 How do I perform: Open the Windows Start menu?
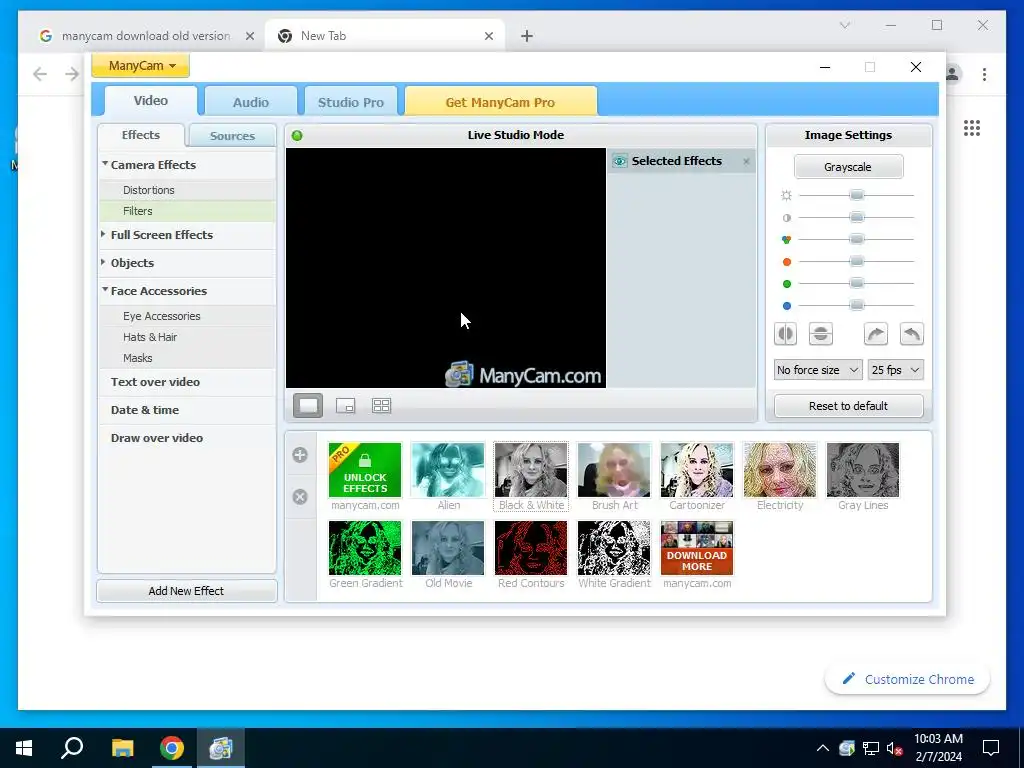[x=24, y=748]
